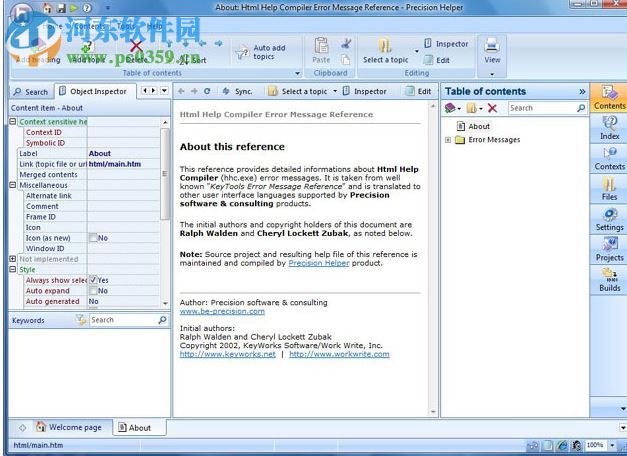
Task: Open the Contents sidebar panel
Action: click(609, 98)
